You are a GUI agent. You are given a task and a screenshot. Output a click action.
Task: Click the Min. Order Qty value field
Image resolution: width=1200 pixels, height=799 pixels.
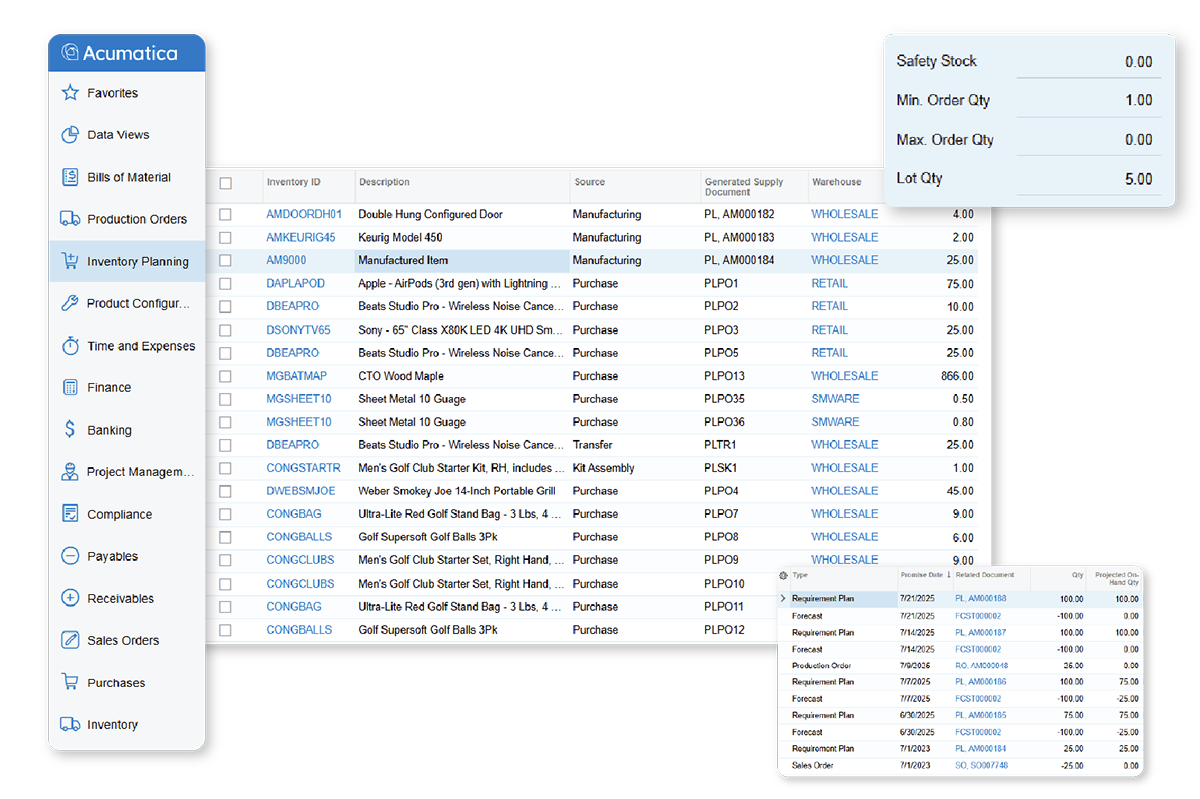pyautogui.click(x=1088, y=101)
